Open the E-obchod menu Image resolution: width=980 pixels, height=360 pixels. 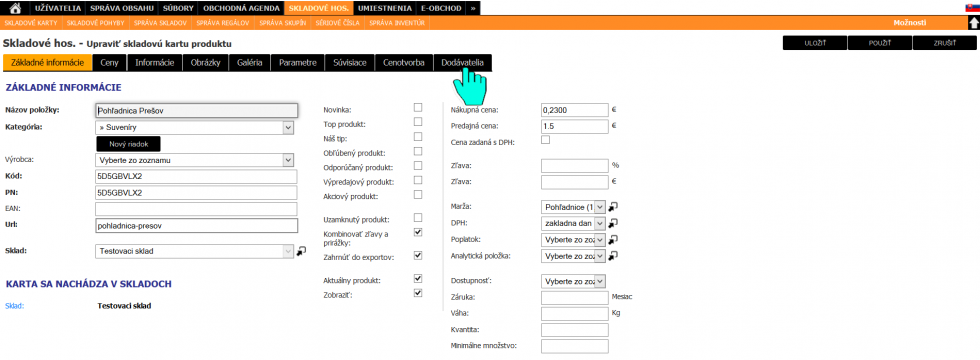point(441,8)
